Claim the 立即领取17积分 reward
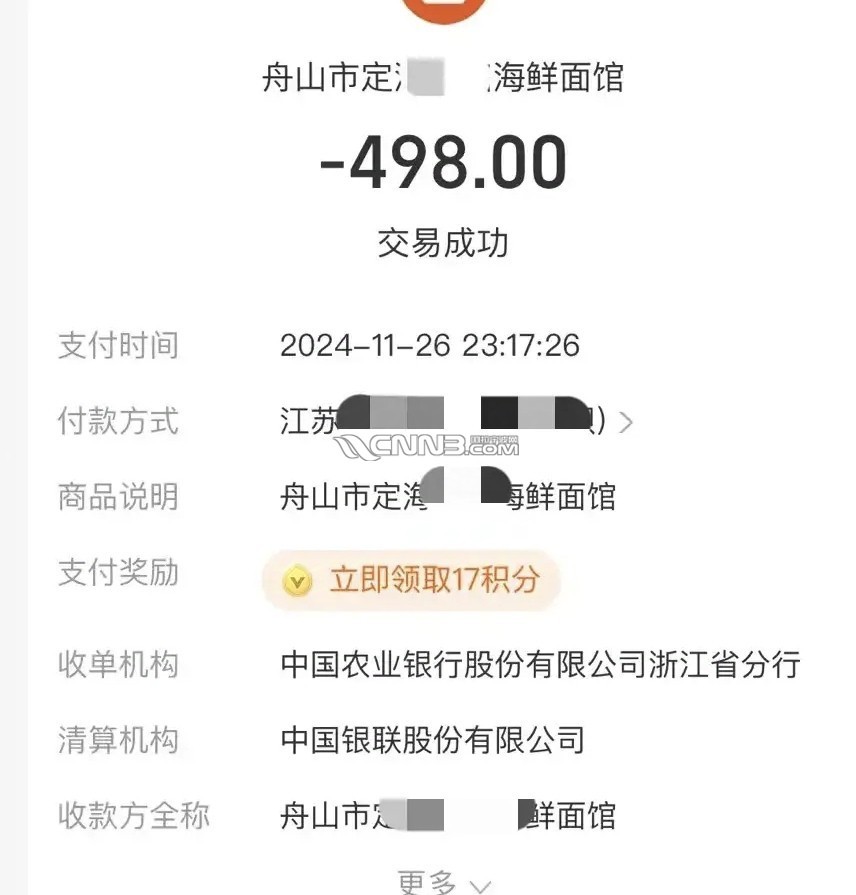 [411, 580]
